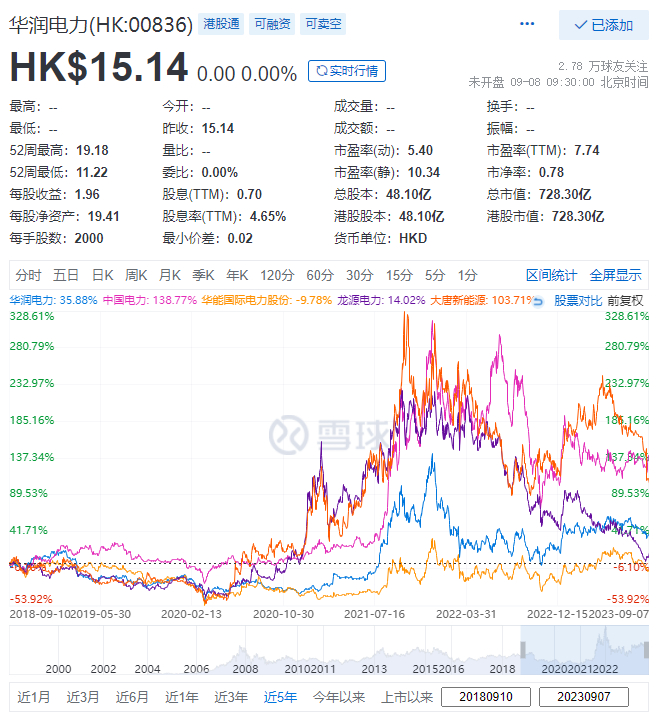Image resolution: width=658 pixels, height=713 pixels.
Task: Click 华润电力 legend entry
Action: (53, 300)
